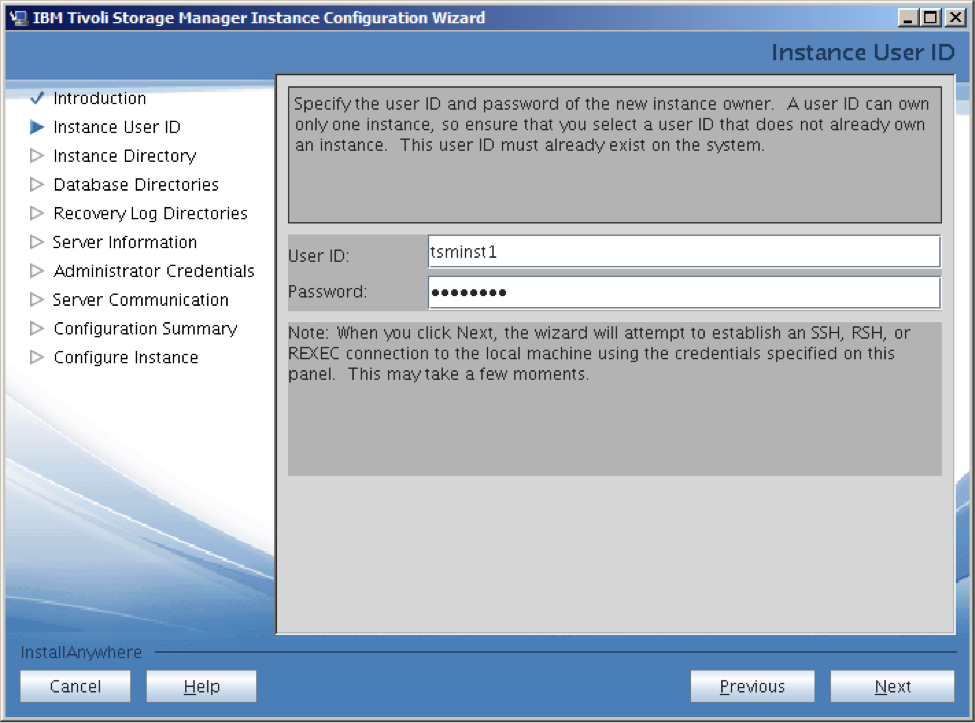Click the Instance User ID page heading
Viewport: 975px width, 723px height.
point(863,53)
